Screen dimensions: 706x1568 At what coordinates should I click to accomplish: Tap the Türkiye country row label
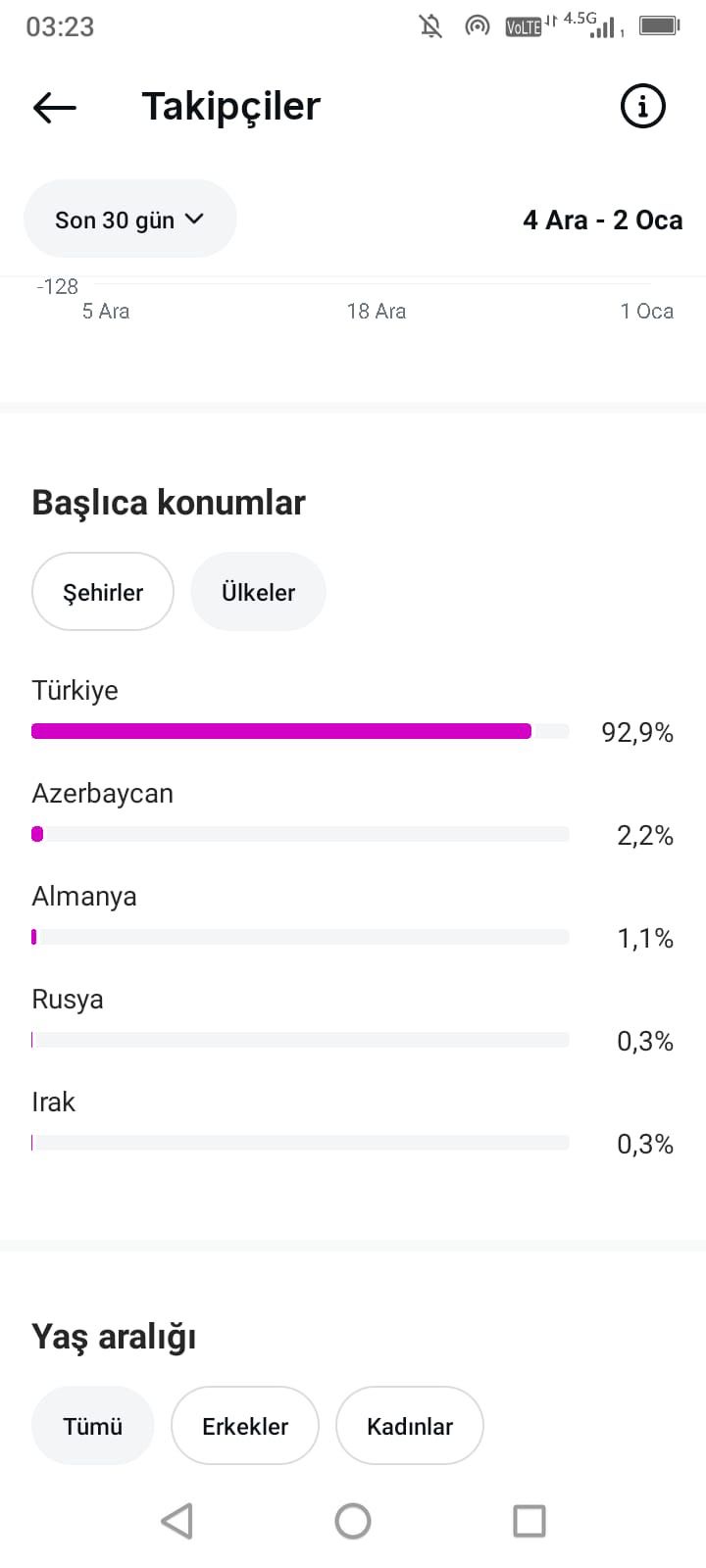(76, 691)
